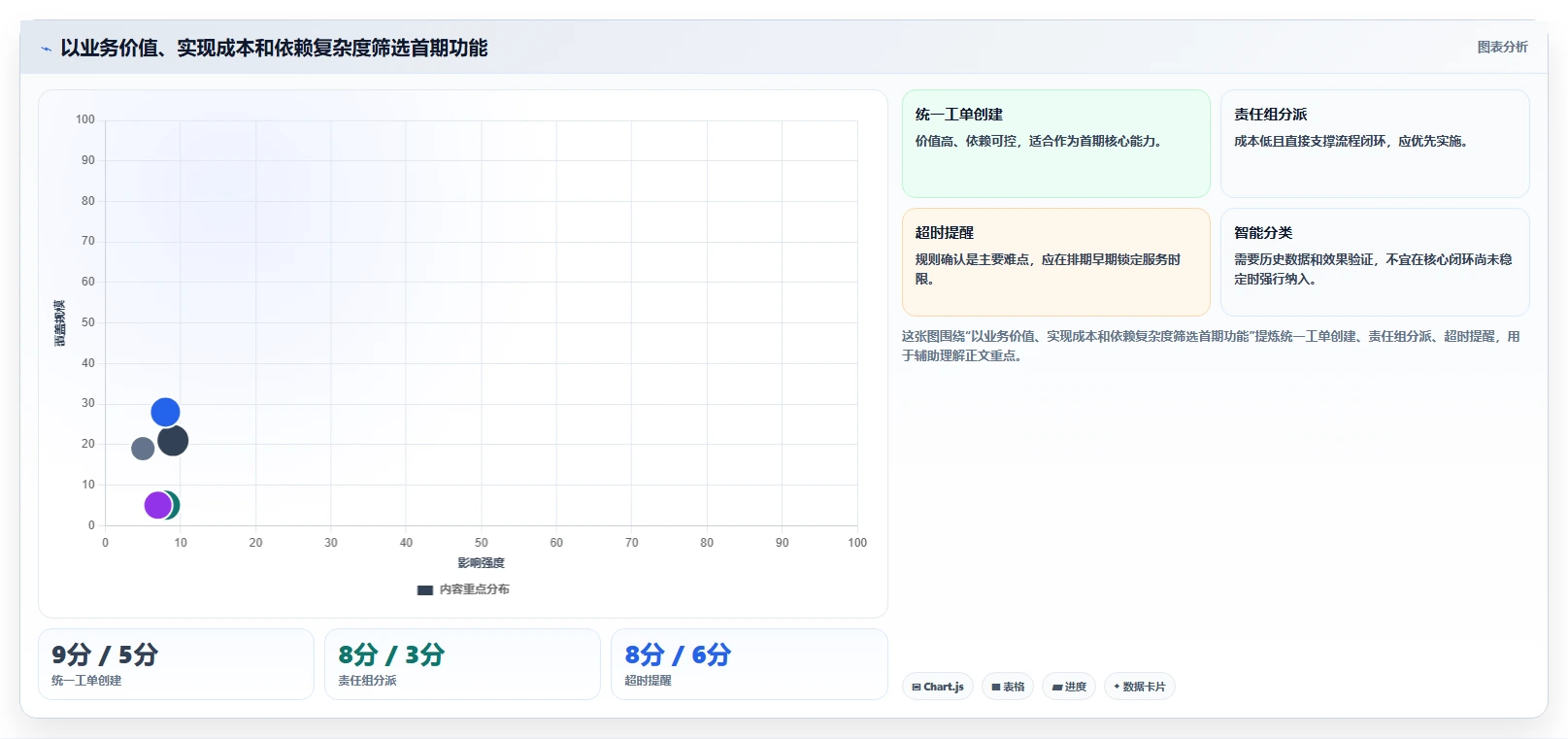Click the text 成本低且直接支撑流程闭环，应优先实施。
The height and width of the screenshot is (739, 1568).
click(1353, 141)
